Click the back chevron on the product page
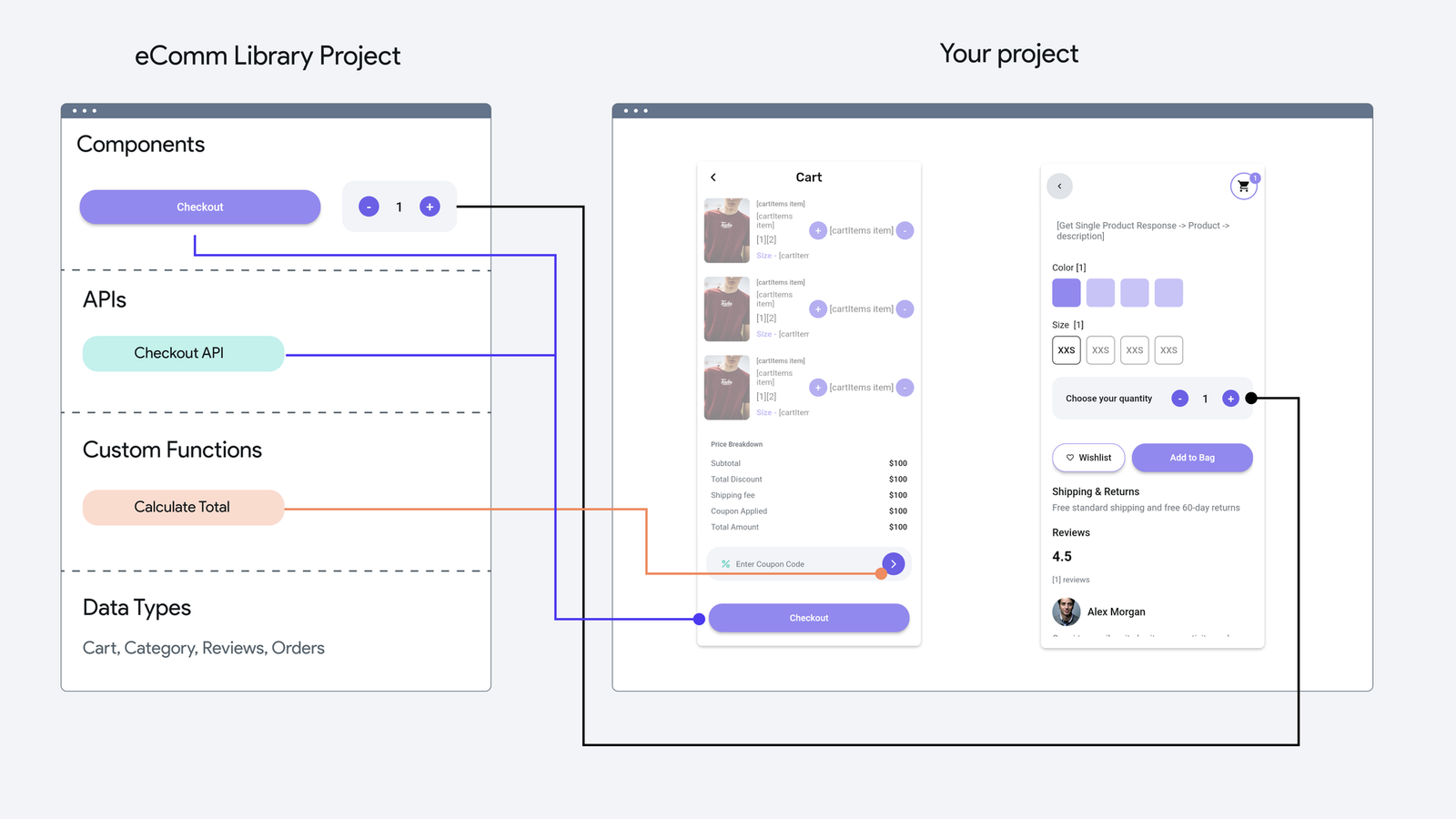The image size is (1456, 819). (x=1059, y=186)
